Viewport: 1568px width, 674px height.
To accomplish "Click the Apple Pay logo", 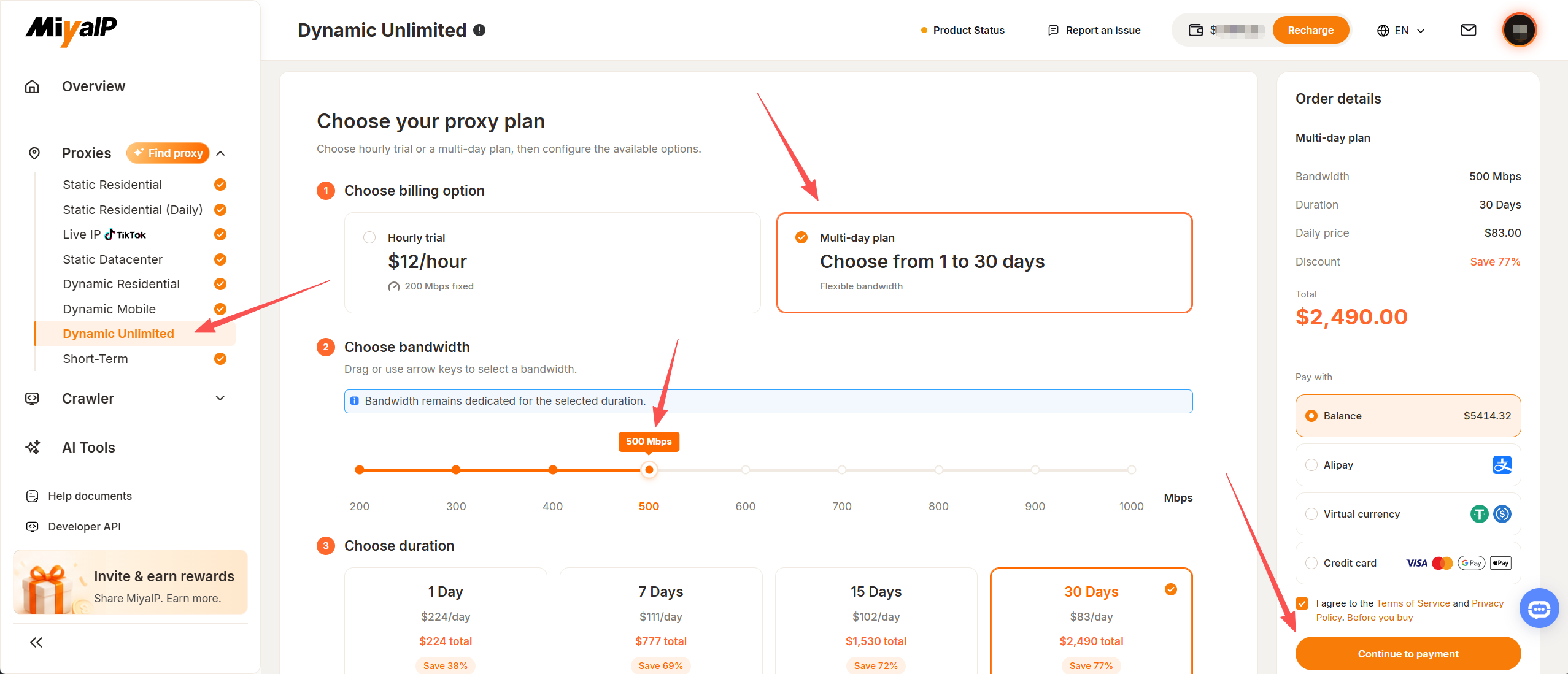I will 1500,563.
